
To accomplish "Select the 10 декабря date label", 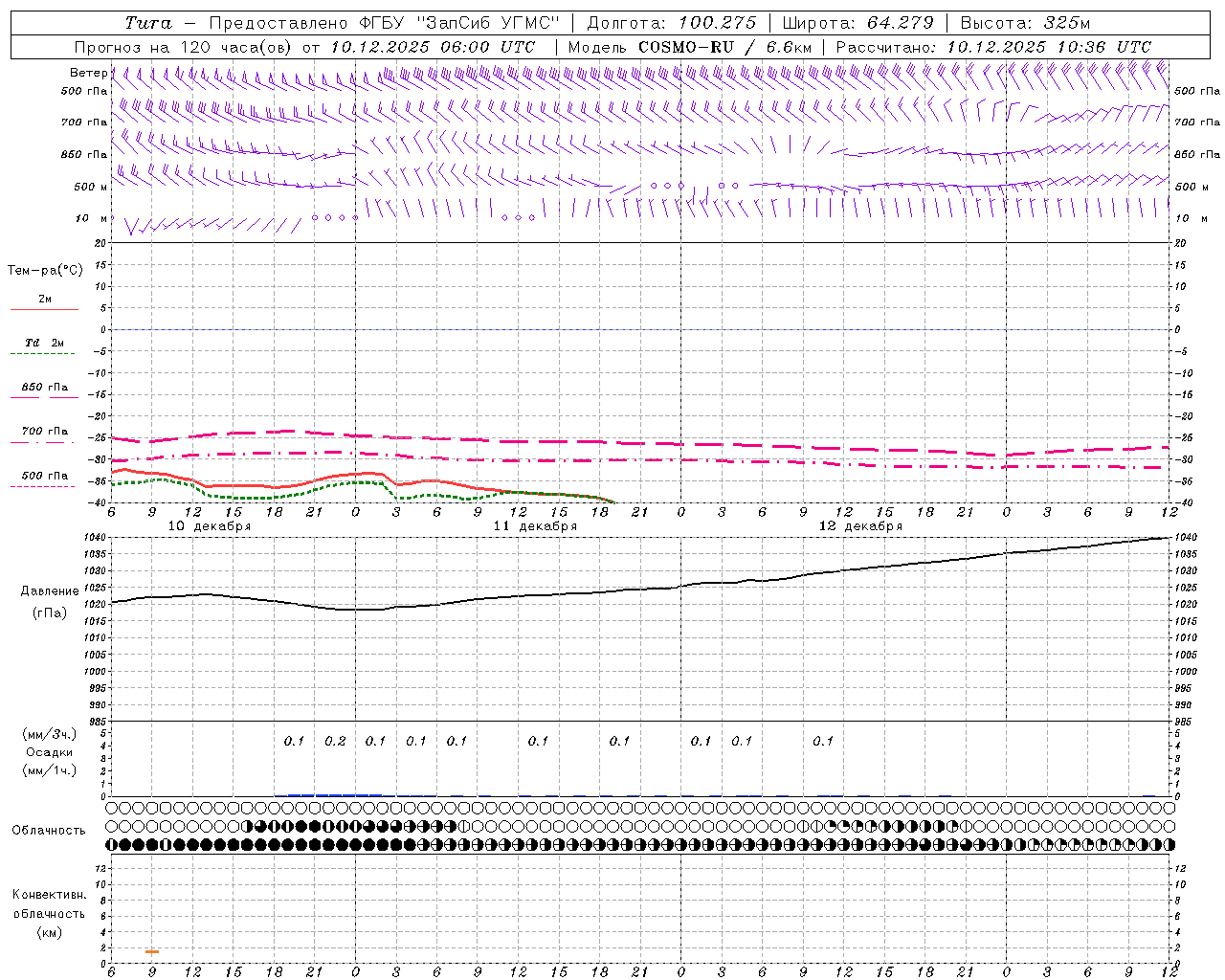I will [x=210, y=526].
